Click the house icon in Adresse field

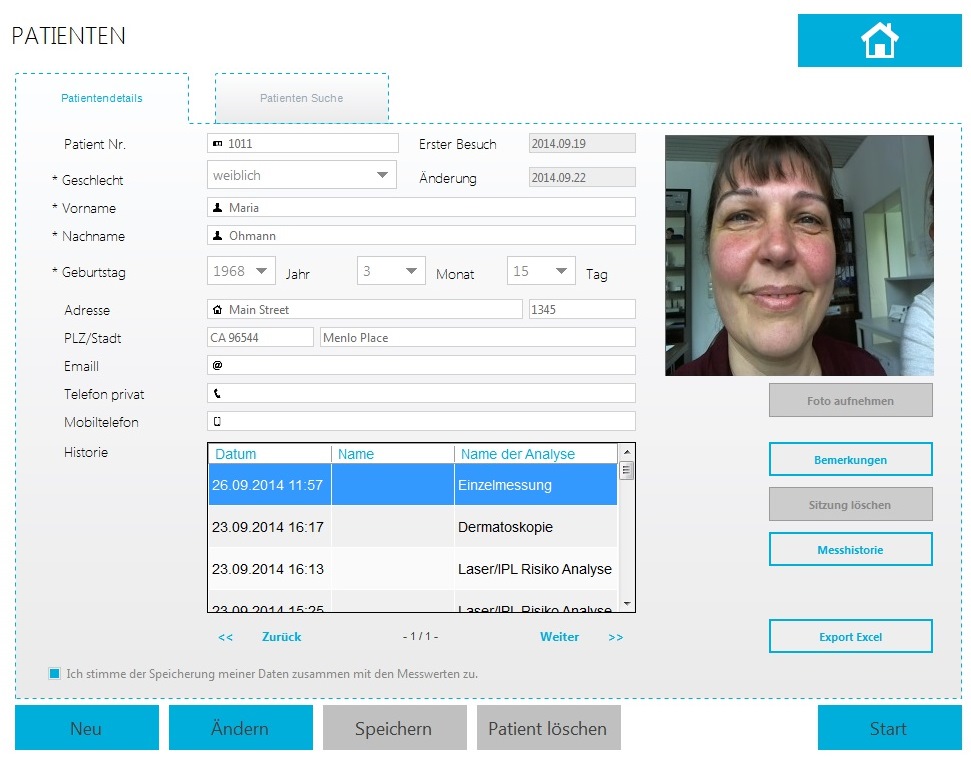[217, 309]
